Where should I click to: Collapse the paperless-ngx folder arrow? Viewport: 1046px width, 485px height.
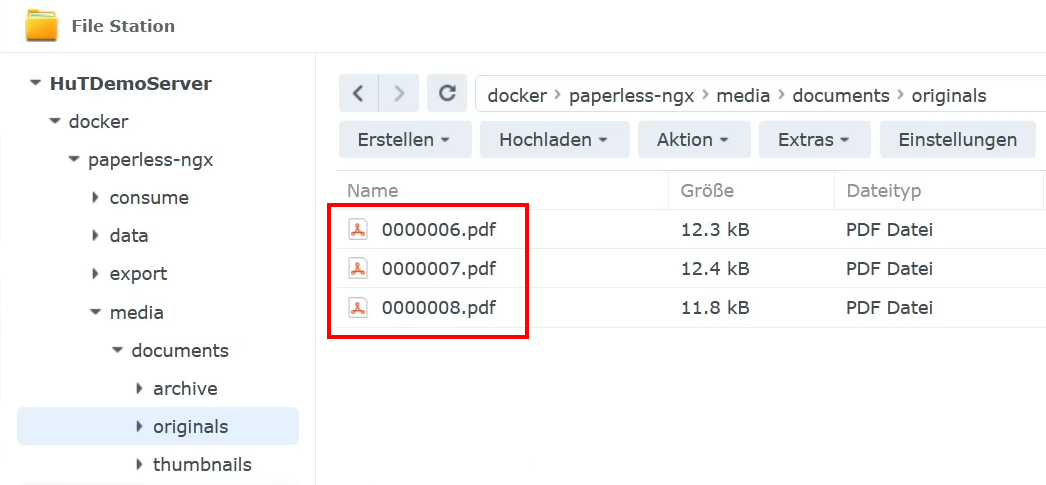[x=74, y=160]
